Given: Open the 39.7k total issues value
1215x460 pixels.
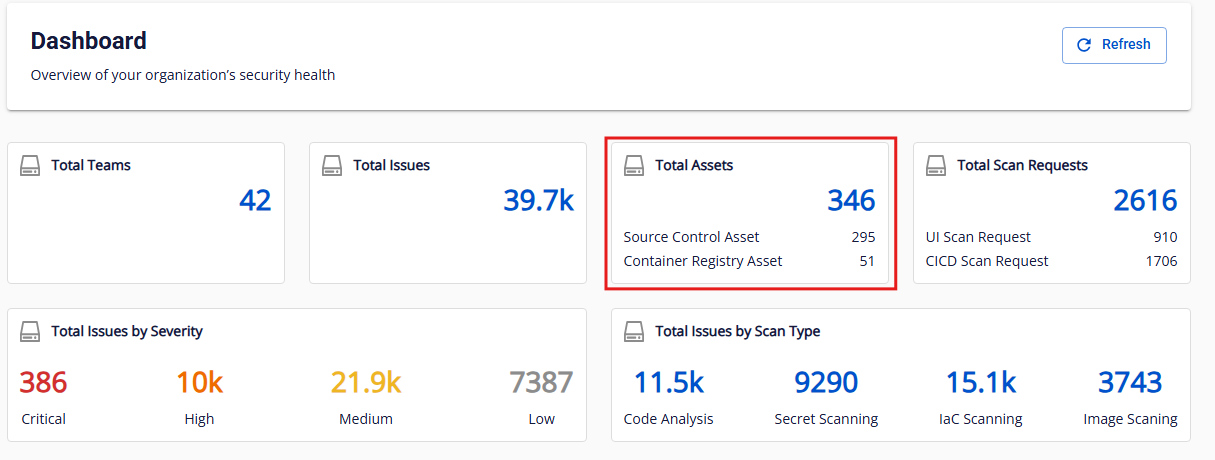Looking at the screenshot, I should (x=538, y=201).
